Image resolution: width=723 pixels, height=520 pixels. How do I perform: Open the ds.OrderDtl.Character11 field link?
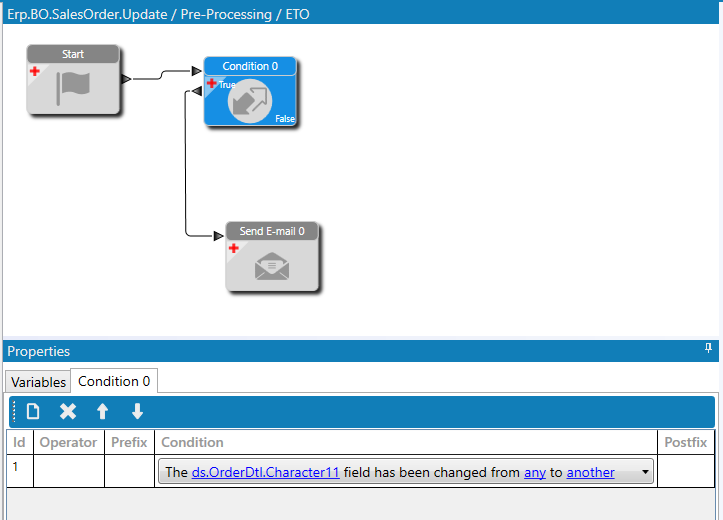266,473
